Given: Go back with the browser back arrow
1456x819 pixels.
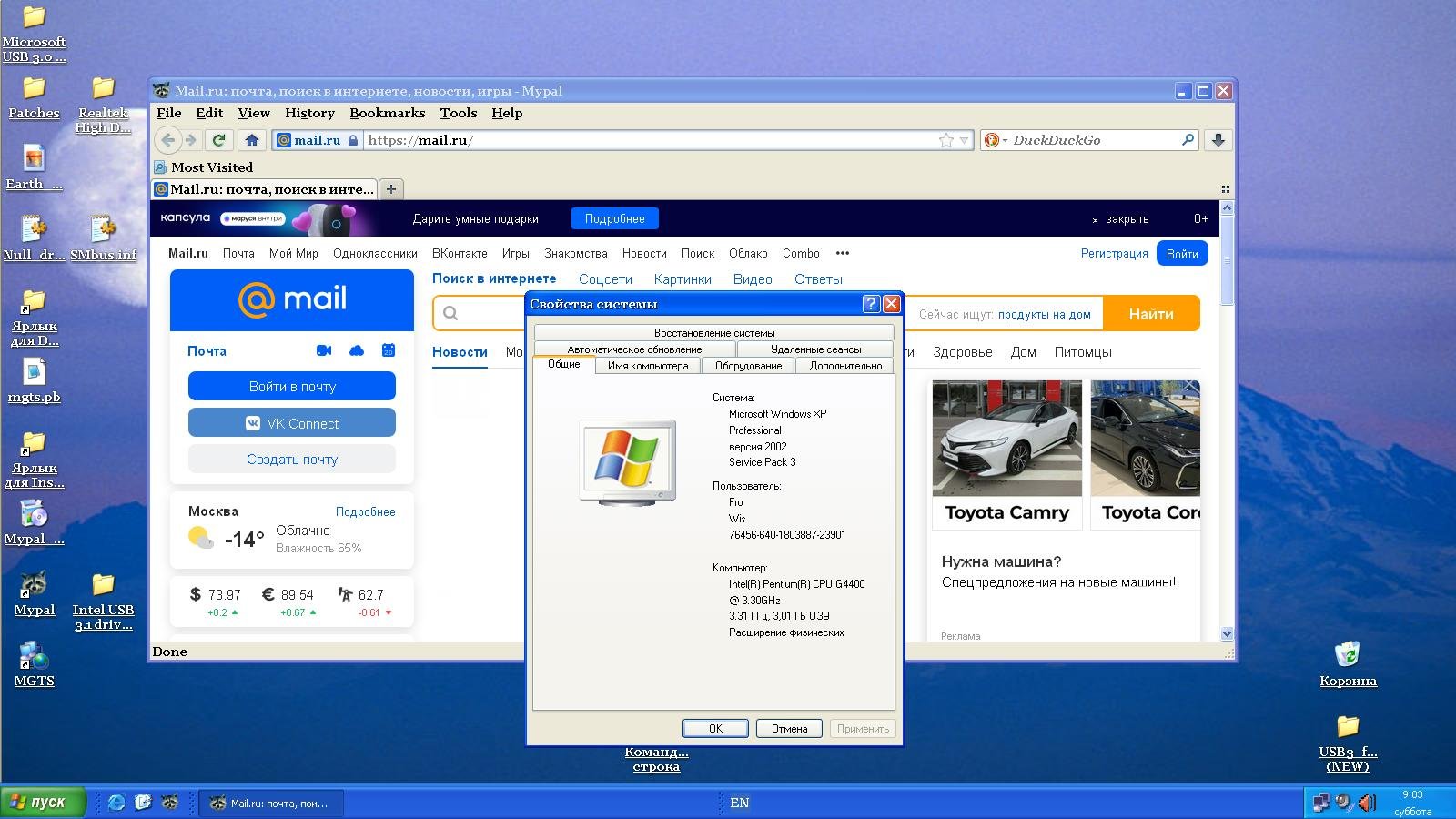Looking at the screenshot, I should 167,140.
